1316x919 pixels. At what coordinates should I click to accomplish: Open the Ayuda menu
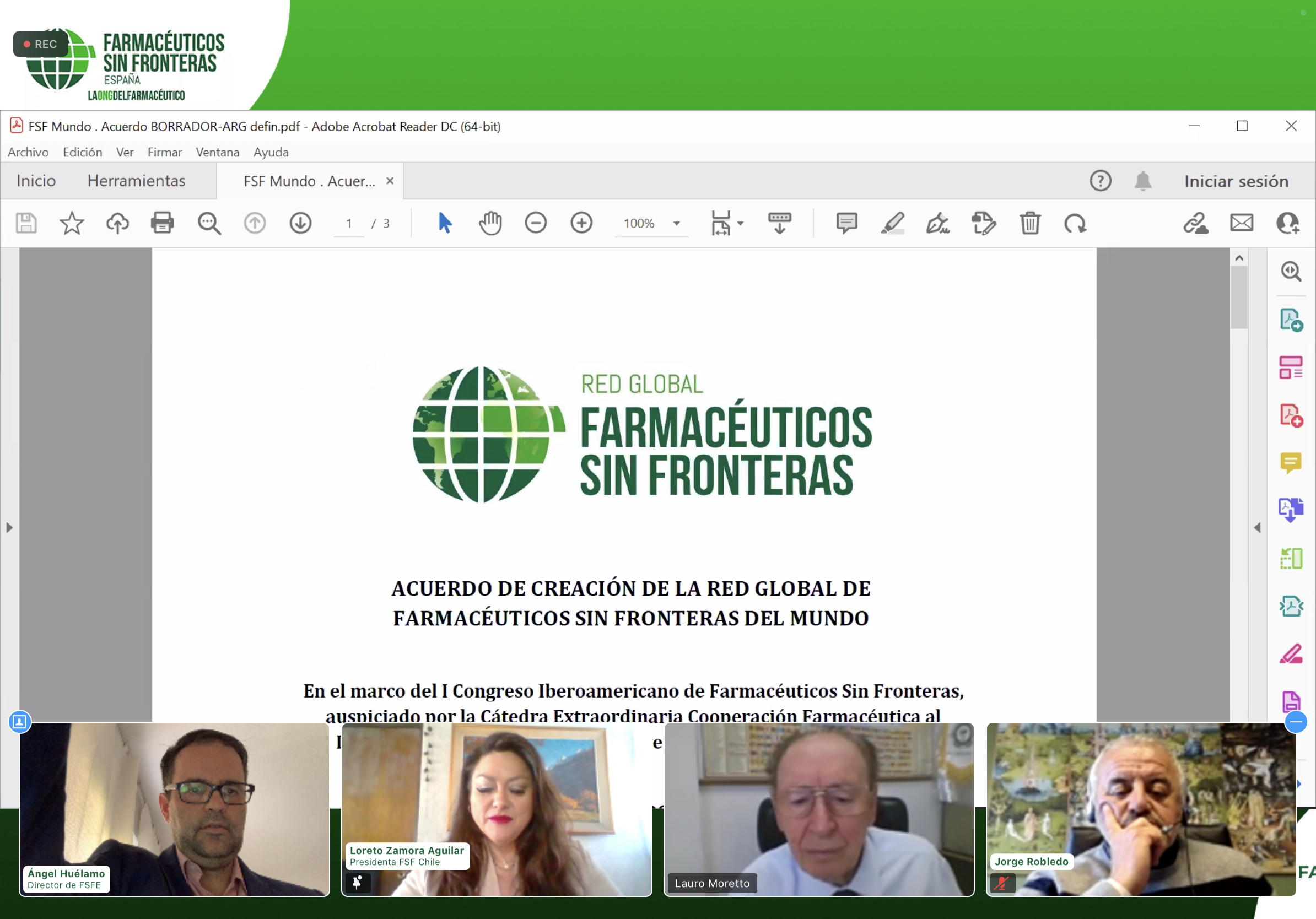271,153
